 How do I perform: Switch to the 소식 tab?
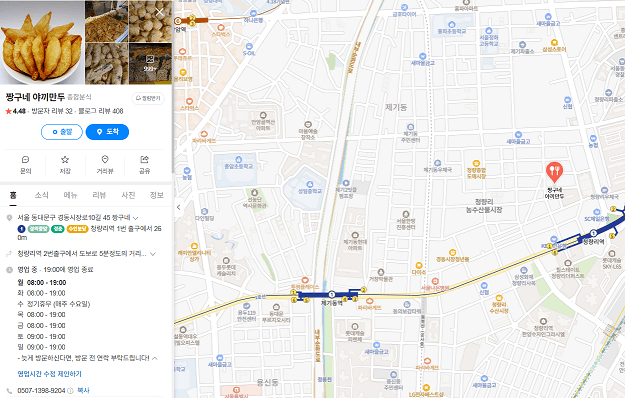coord(41,195)
